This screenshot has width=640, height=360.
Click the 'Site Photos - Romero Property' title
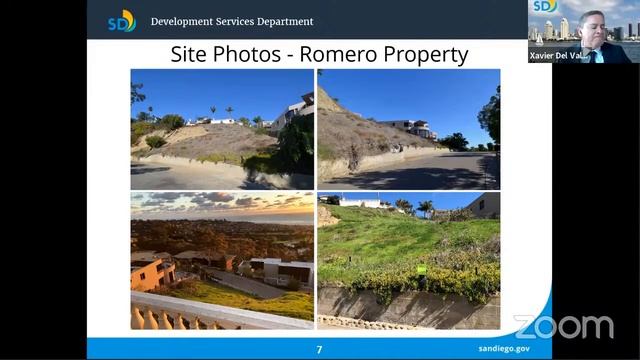(319, 54)
